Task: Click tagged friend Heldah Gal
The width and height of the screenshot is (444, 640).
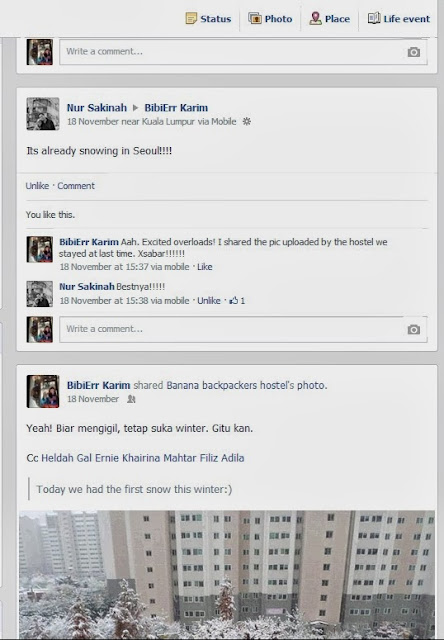Action: pyautogui.click(x=67, y=458)
